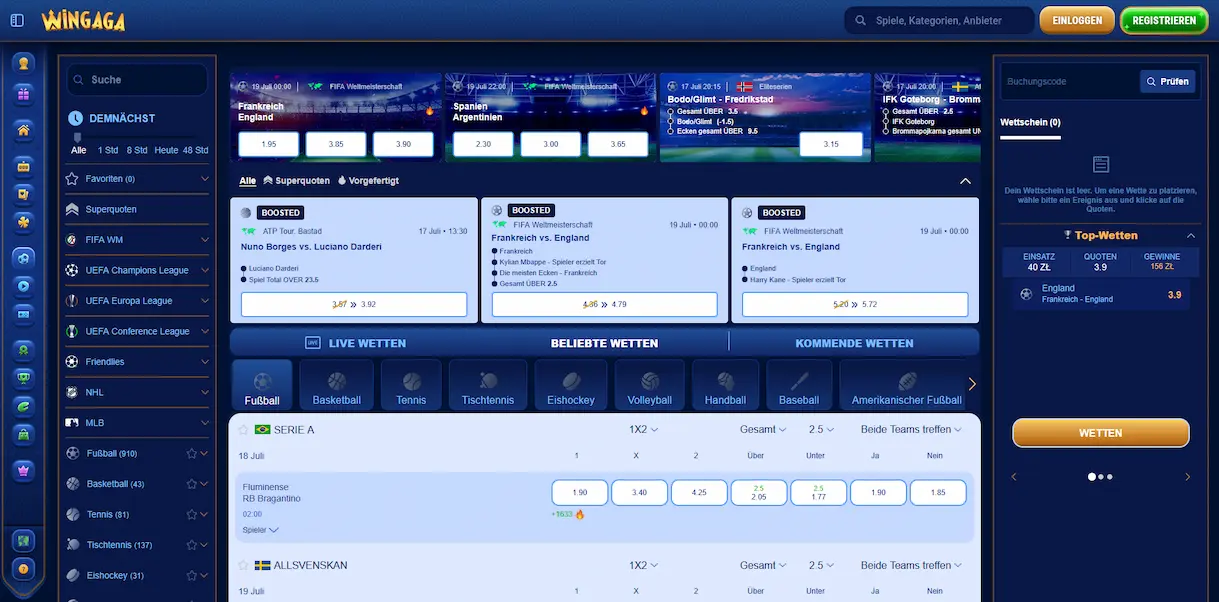
Task: Switch to the Beliebte Wetten tab
Action: (x=604, y=343)
